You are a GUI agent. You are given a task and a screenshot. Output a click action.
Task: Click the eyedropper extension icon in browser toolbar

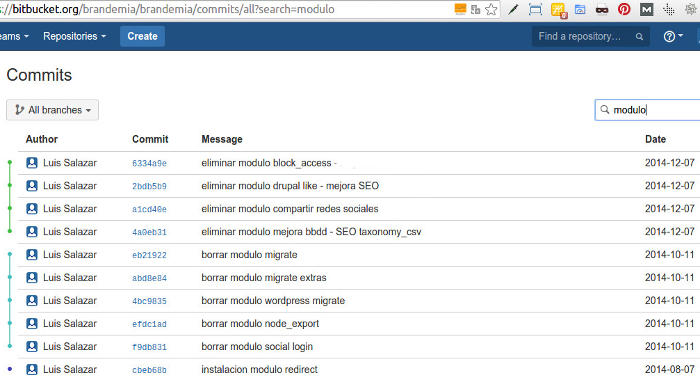coord(513,9)
